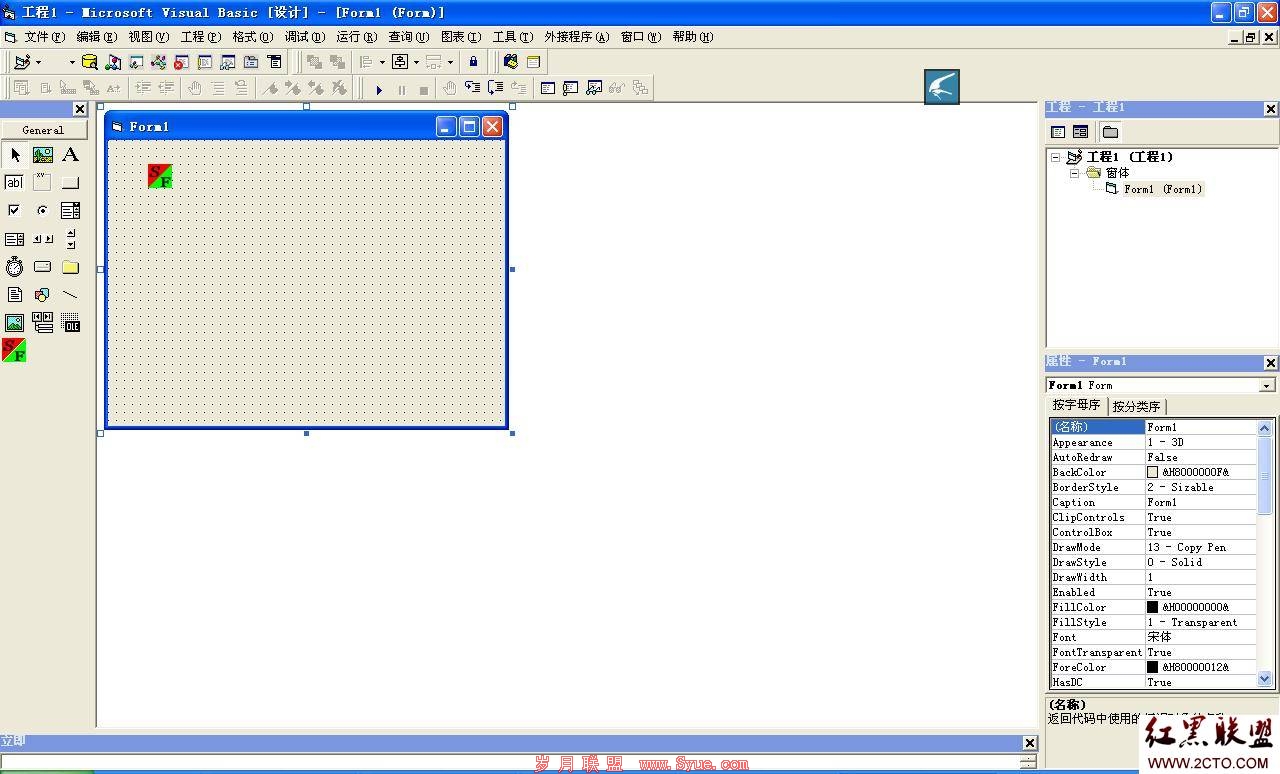The image size is (1280, 774).
Task: Select the FileListBox control tool
Action: point(14,295)
